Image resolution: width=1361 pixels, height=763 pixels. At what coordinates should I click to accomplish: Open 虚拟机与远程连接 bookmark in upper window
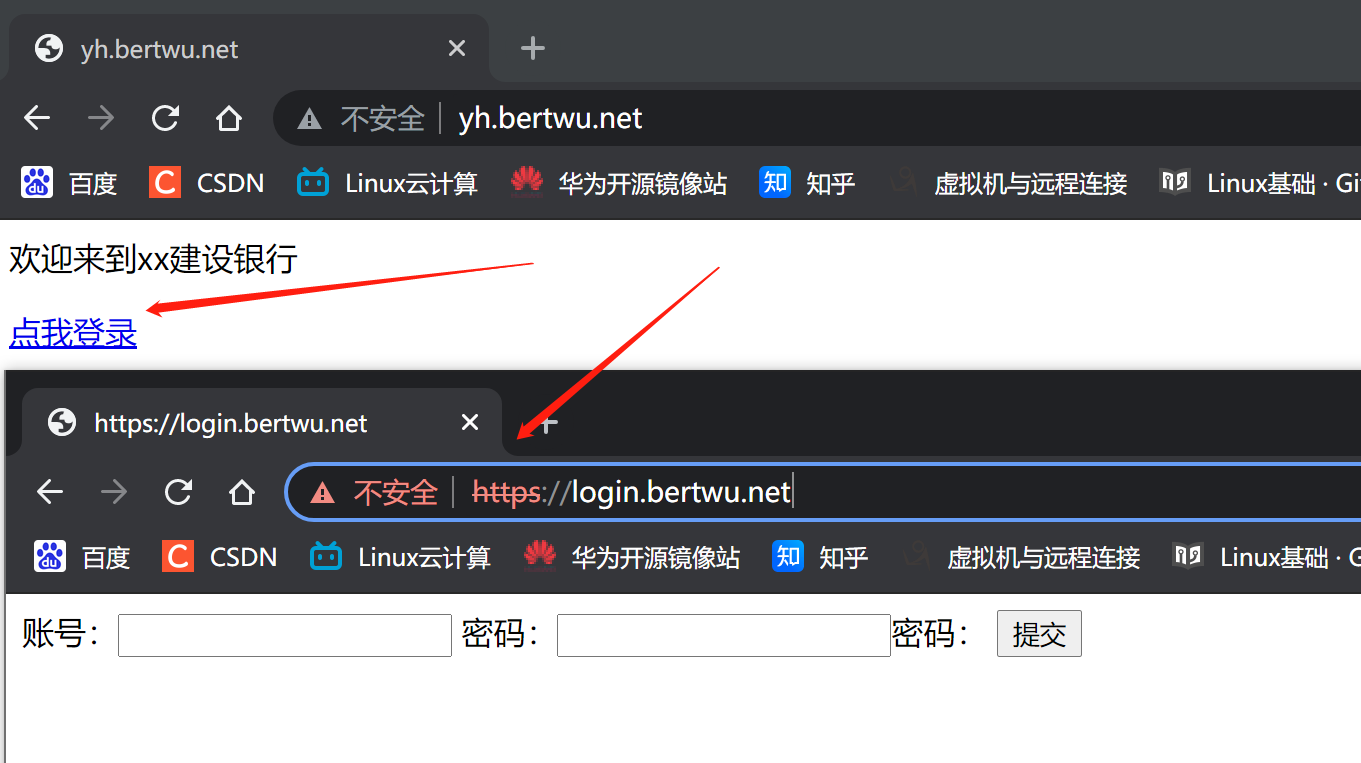tap(1008, 183)
